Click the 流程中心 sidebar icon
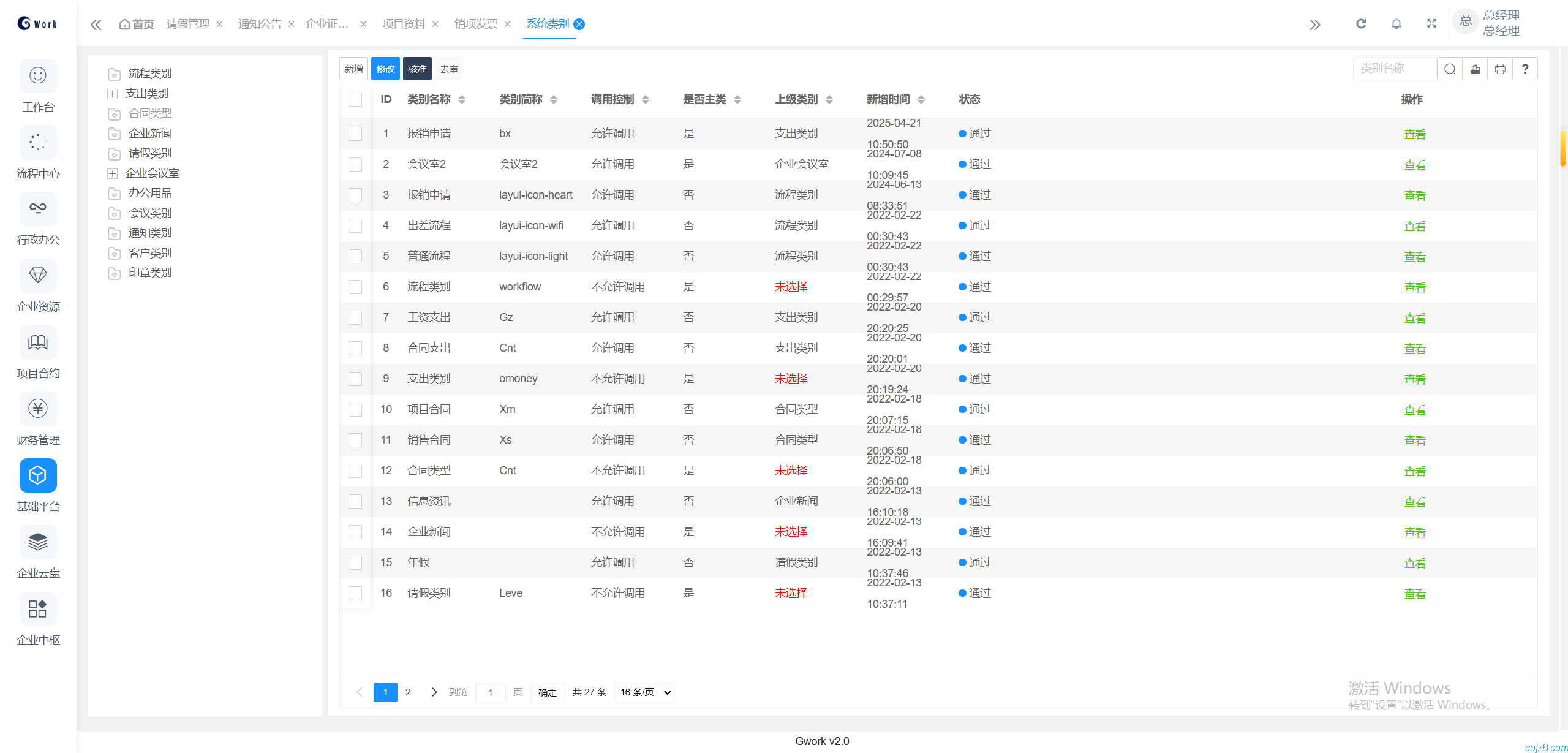Screen dimensions: 1568x753 point(38,143)
